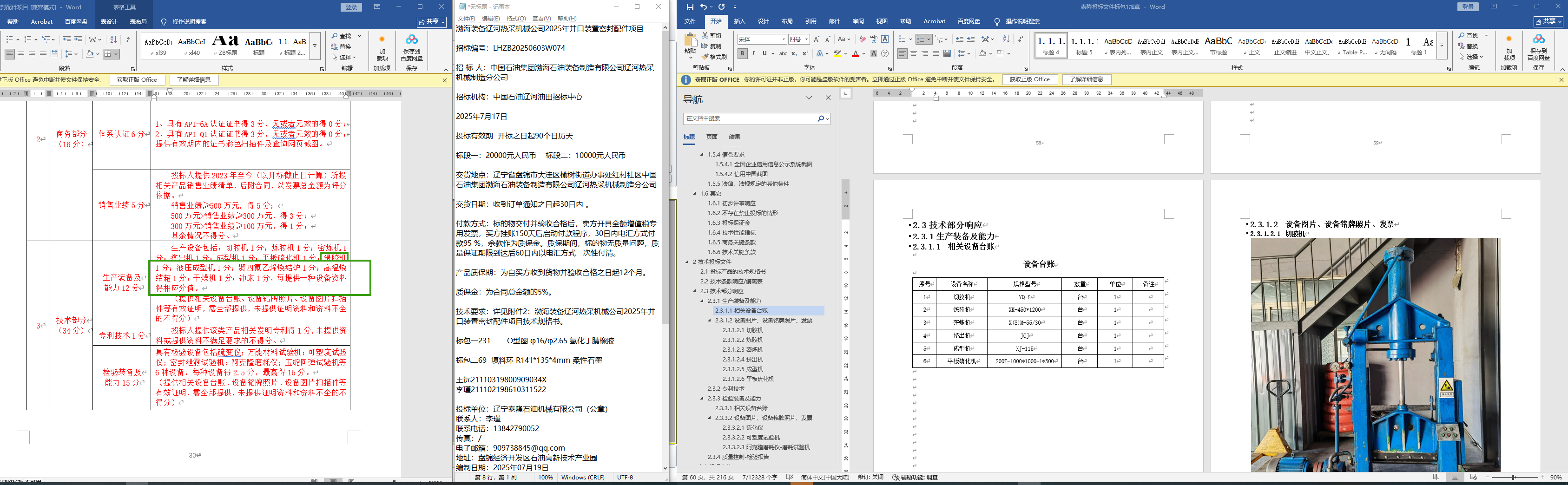Toggle bold formatting off
Viewport: 1568px width, 485px height.
742,53
